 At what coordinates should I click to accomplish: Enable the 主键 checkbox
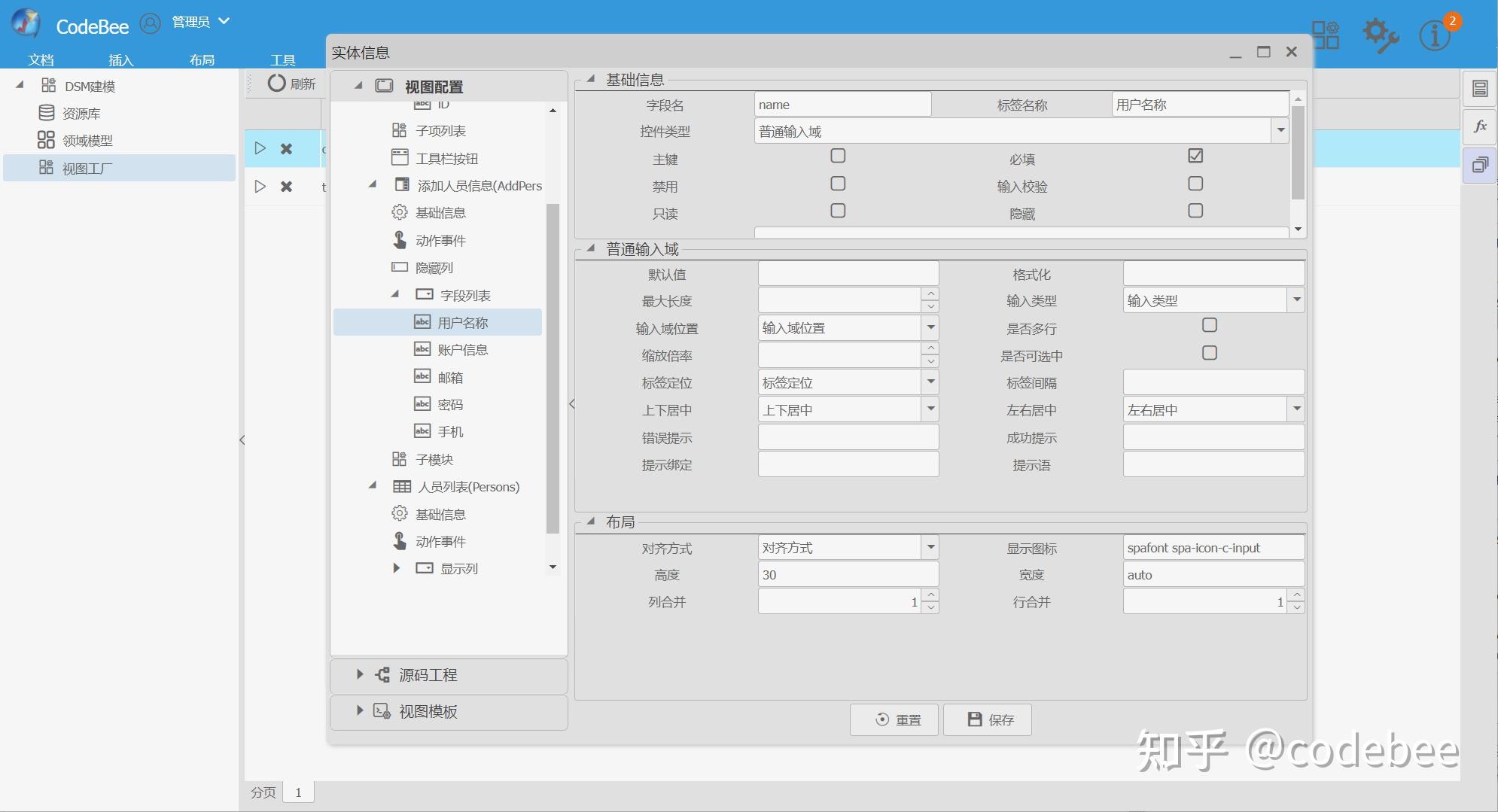(838, 155)
